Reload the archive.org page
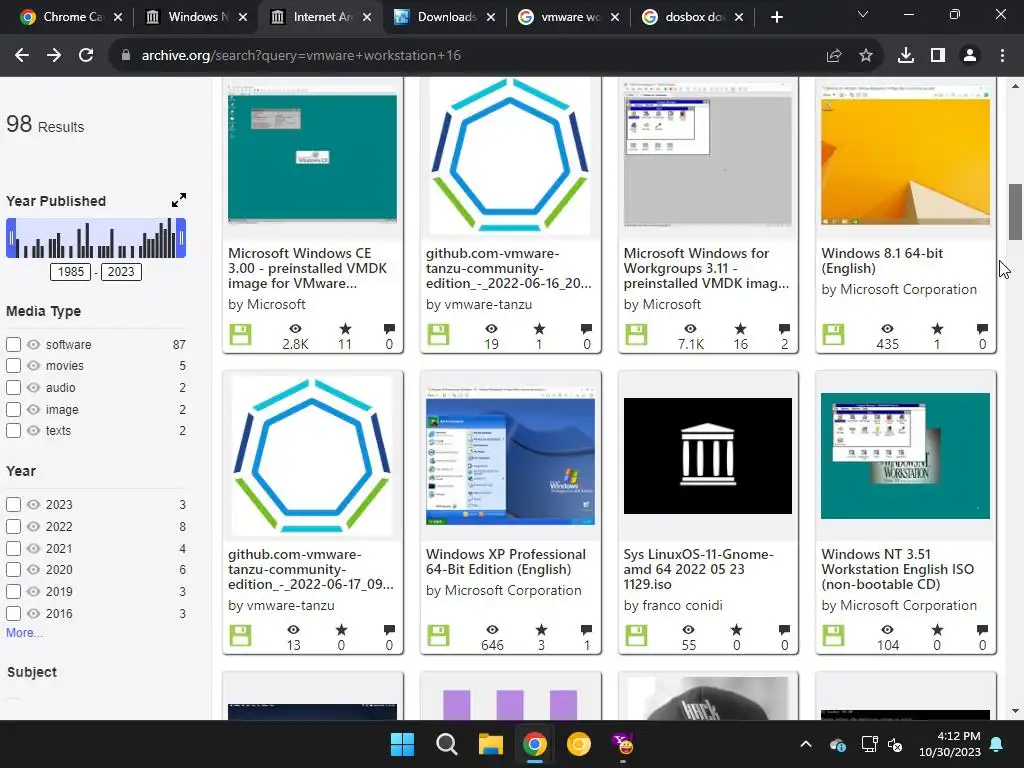This screenshot has width=1024, height=768. tap(86, 56)
